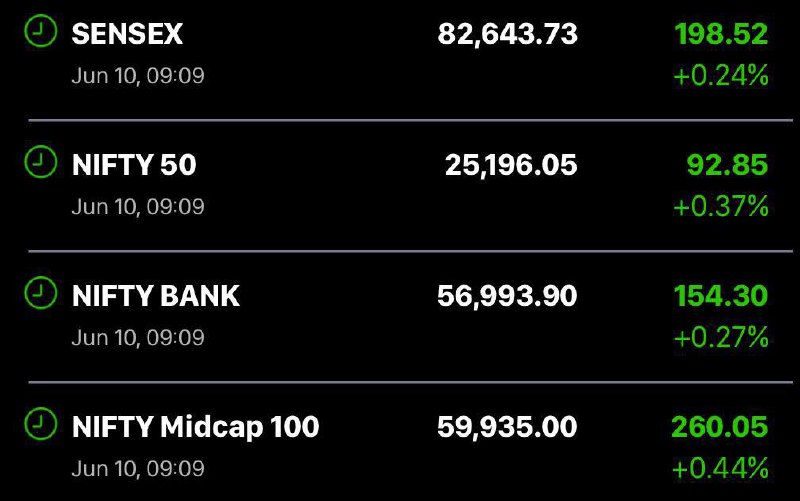The width and height of the screenshot is (800, 501).
Task: Click the +0.37% percentage for NIFTY 50
Action: pyautogui.click(x=721, y=207)
